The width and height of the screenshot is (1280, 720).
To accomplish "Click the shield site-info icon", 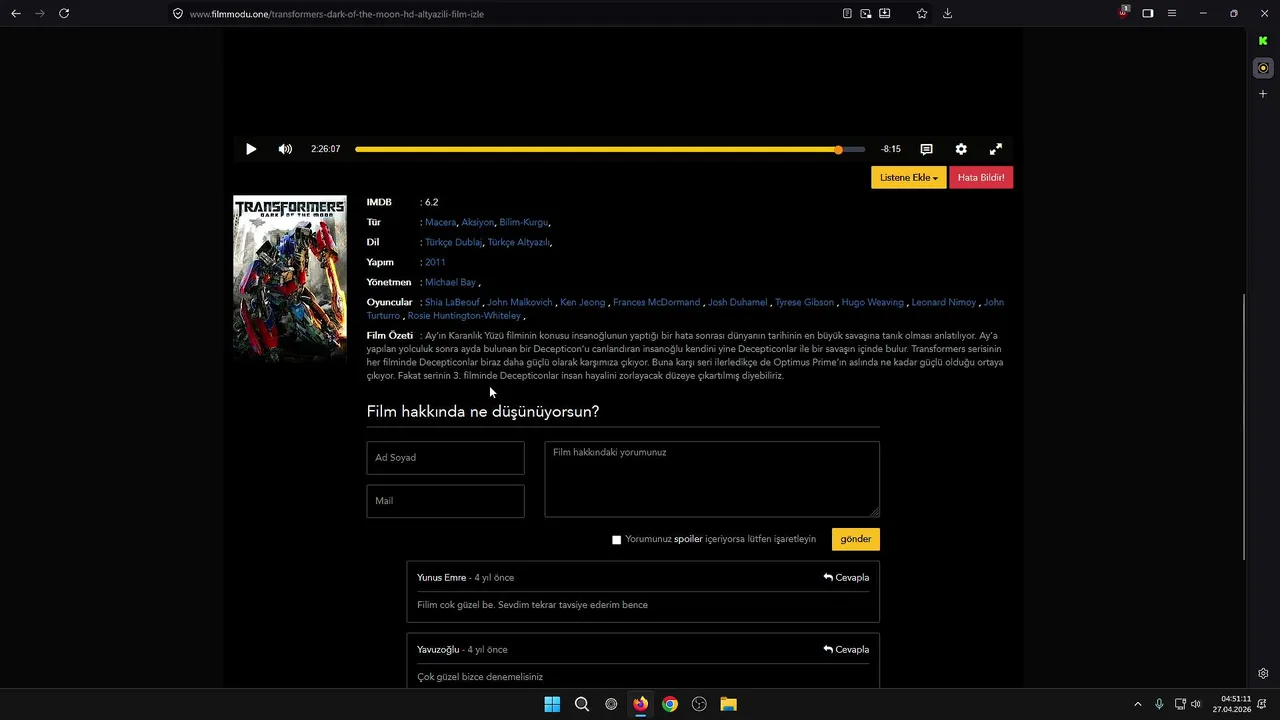I will pos(178,14).
